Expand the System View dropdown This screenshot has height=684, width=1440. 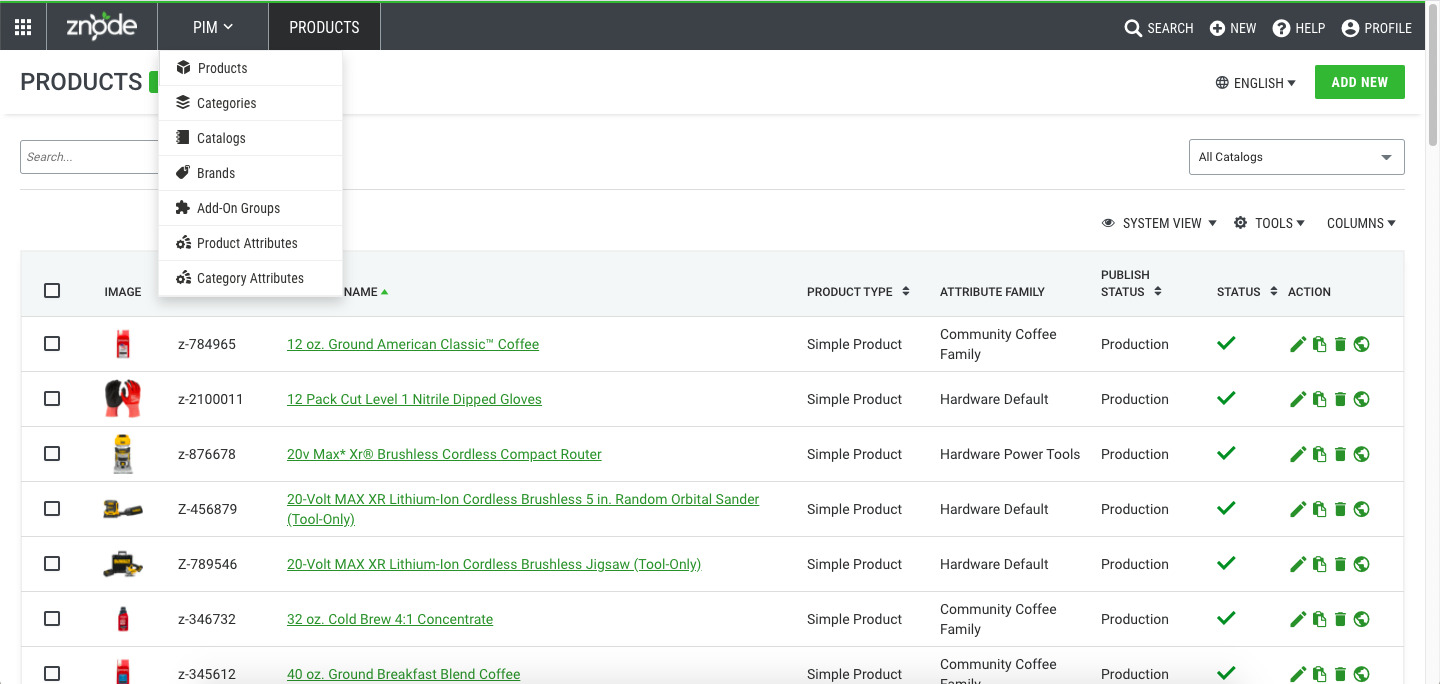click(1159, 223)
